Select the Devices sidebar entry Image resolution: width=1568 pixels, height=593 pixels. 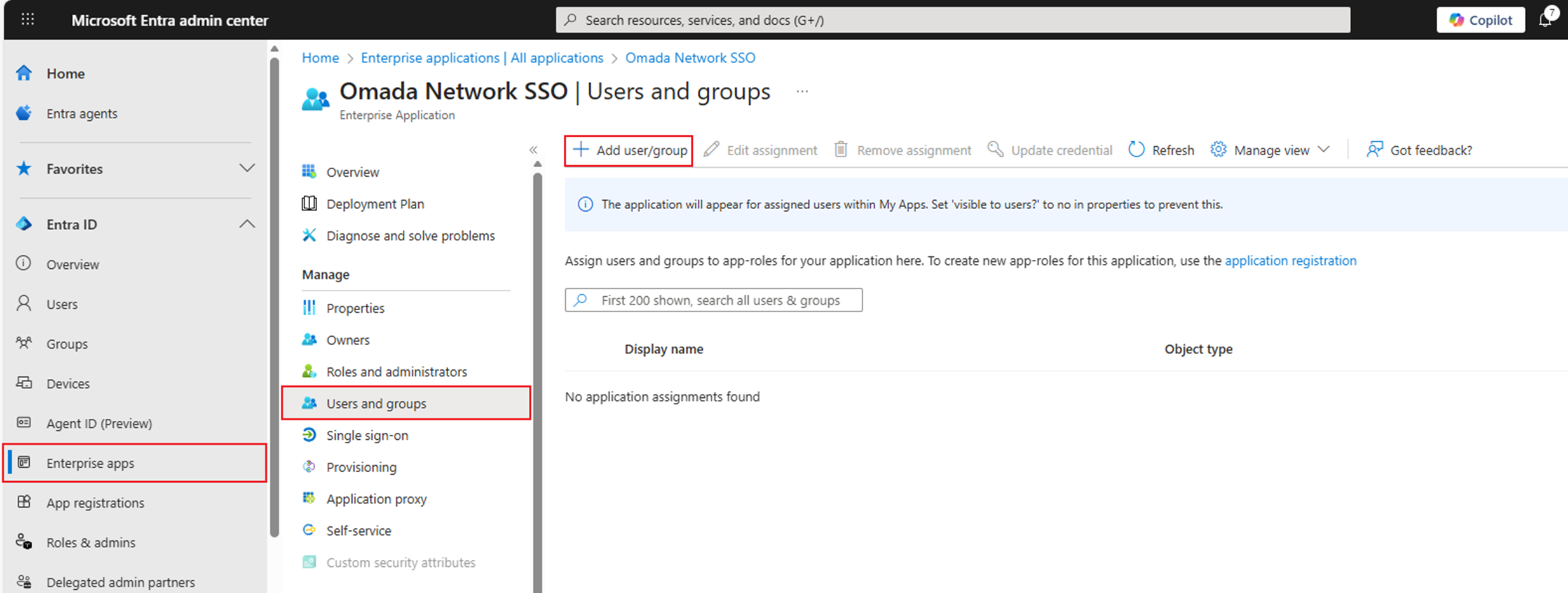tap(67, 383)
